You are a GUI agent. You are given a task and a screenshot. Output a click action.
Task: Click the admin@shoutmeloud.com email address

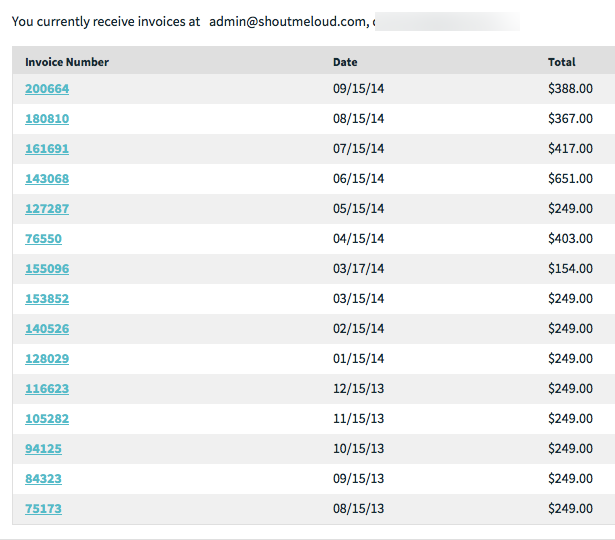[x=289, y=22]
